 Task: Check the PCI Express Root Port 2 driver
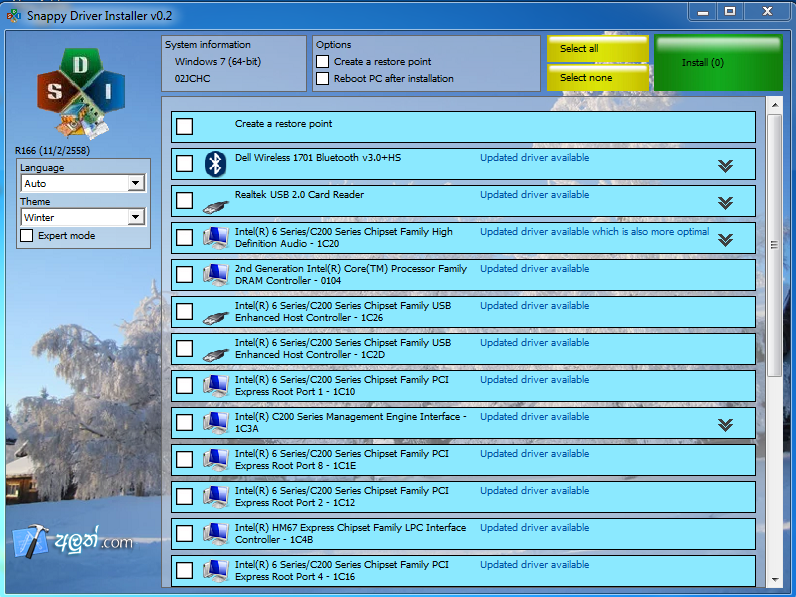[x=184, y=497]
